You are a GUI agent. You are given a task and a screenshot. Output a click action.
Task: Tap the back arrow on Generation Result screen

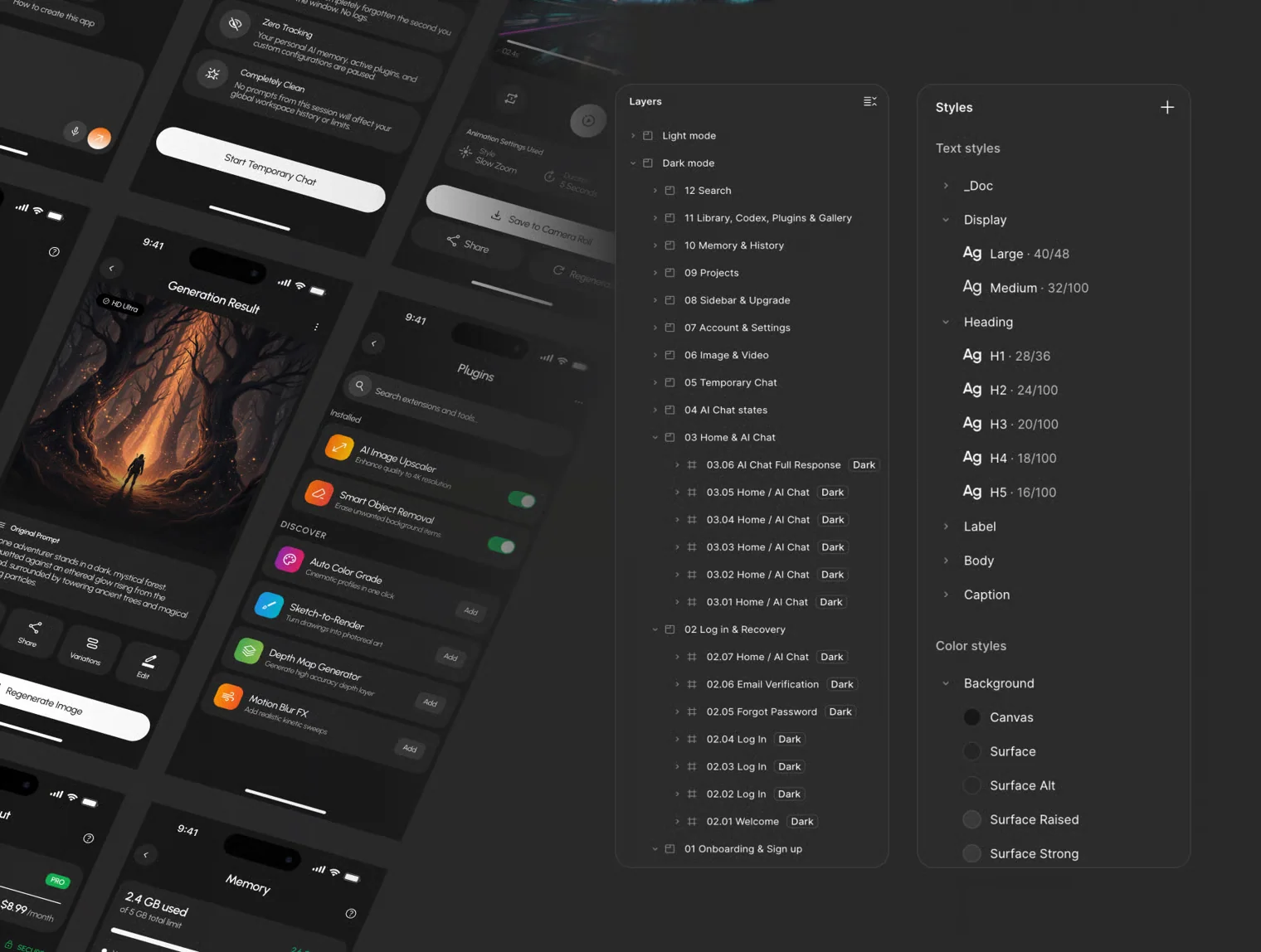point(111,268)
